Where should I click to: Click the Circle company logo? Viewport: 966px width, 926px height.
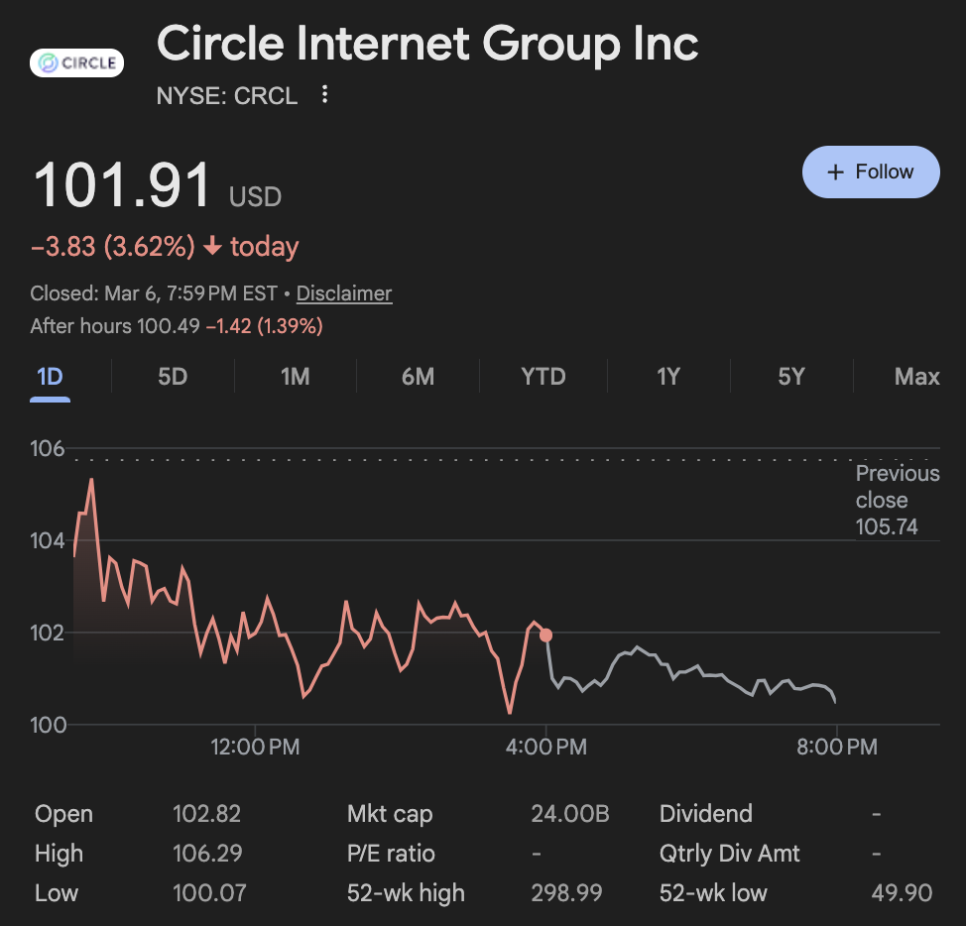[x=77, y=64]
